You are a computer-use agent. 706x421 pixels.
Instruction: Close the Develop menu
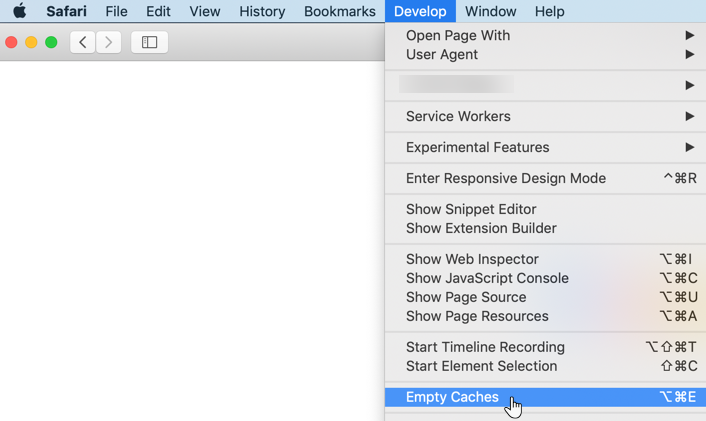coord(420,11)
